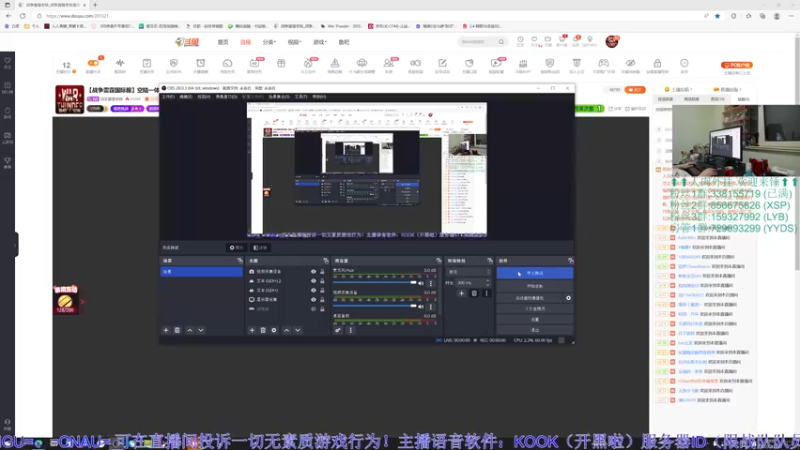Hide the video capture device source
This screenshot has height=450, width=800.
pos(313,272)
